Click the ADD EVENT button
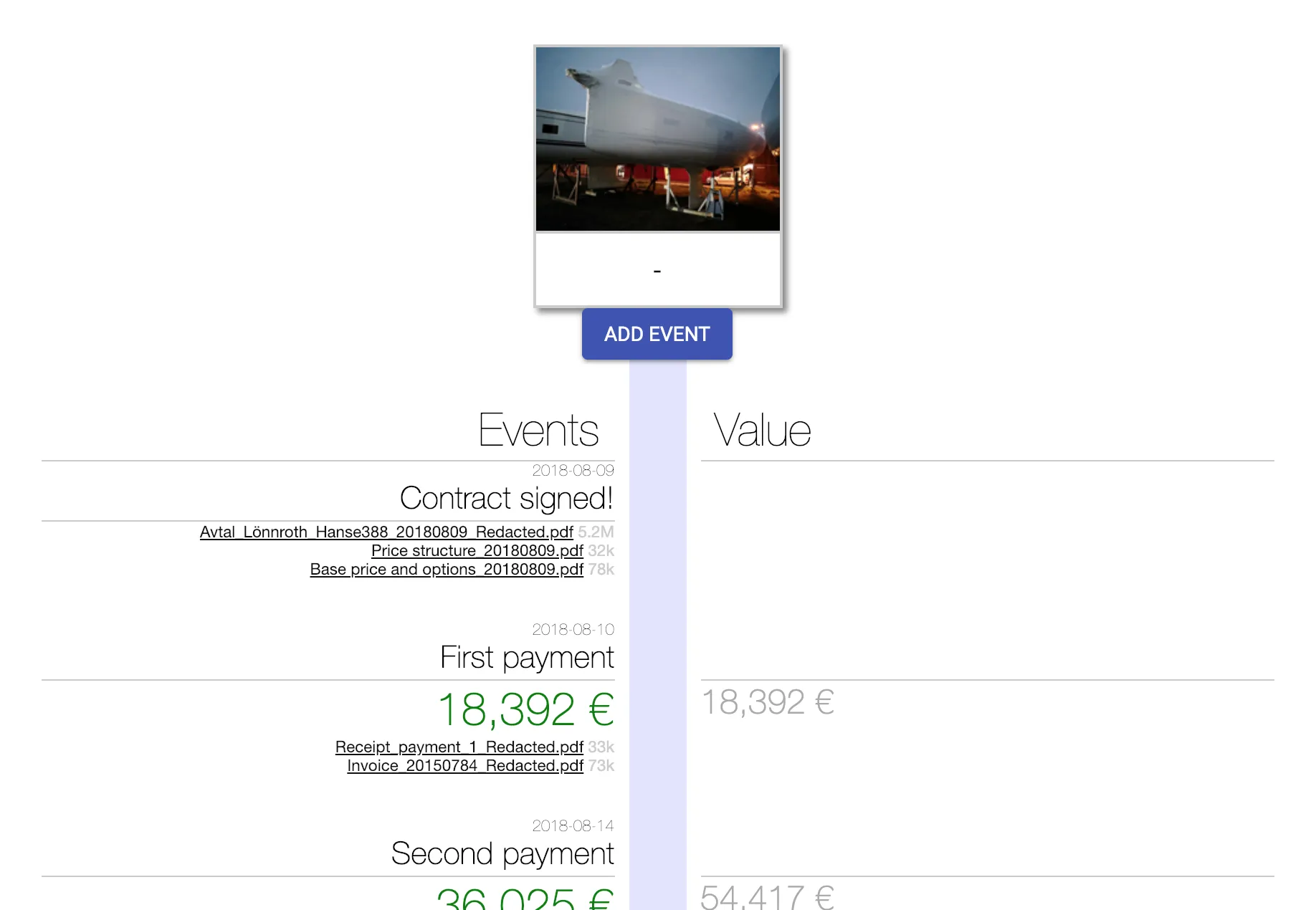This screenshot has height=910, width=1316. coord(657,334)
